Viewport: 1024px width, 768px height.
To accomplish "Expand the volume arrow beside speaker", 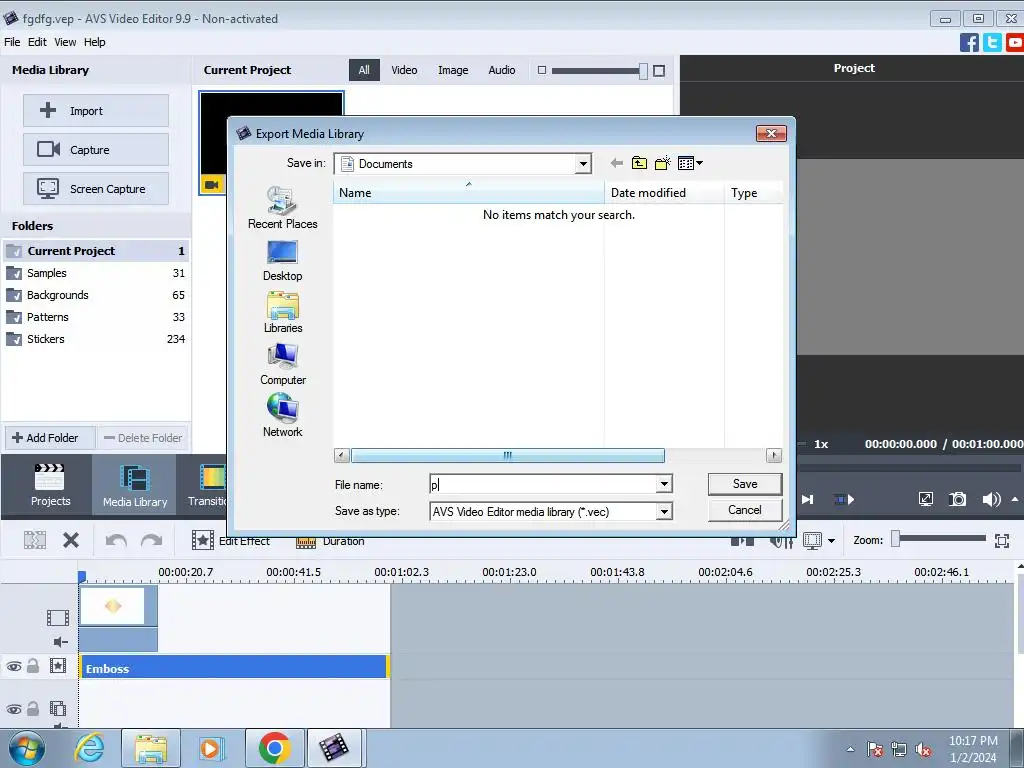I will (1015, 499).
